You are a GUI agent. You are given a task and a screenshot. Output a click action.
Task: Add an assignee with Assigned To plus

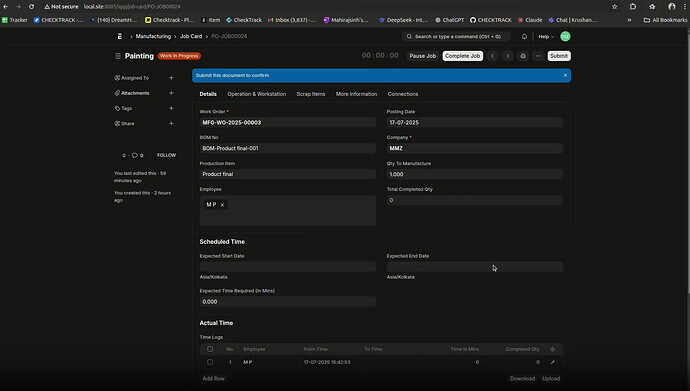click(x=171, y=78)
